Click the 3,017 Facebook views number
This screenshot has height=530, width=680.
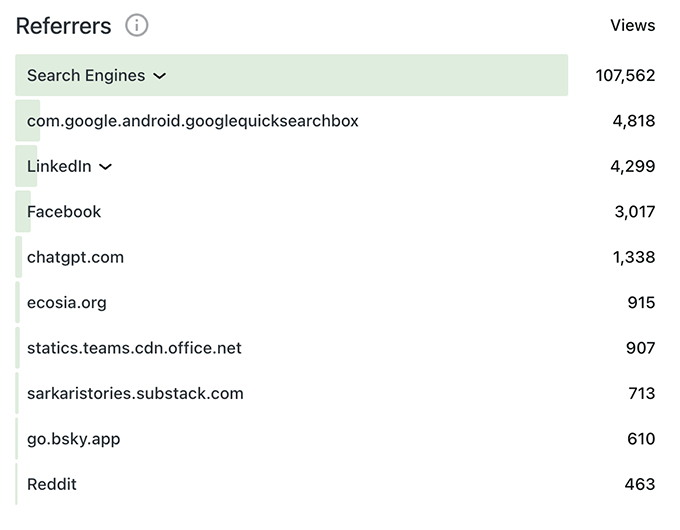click(x=634, y=212)
